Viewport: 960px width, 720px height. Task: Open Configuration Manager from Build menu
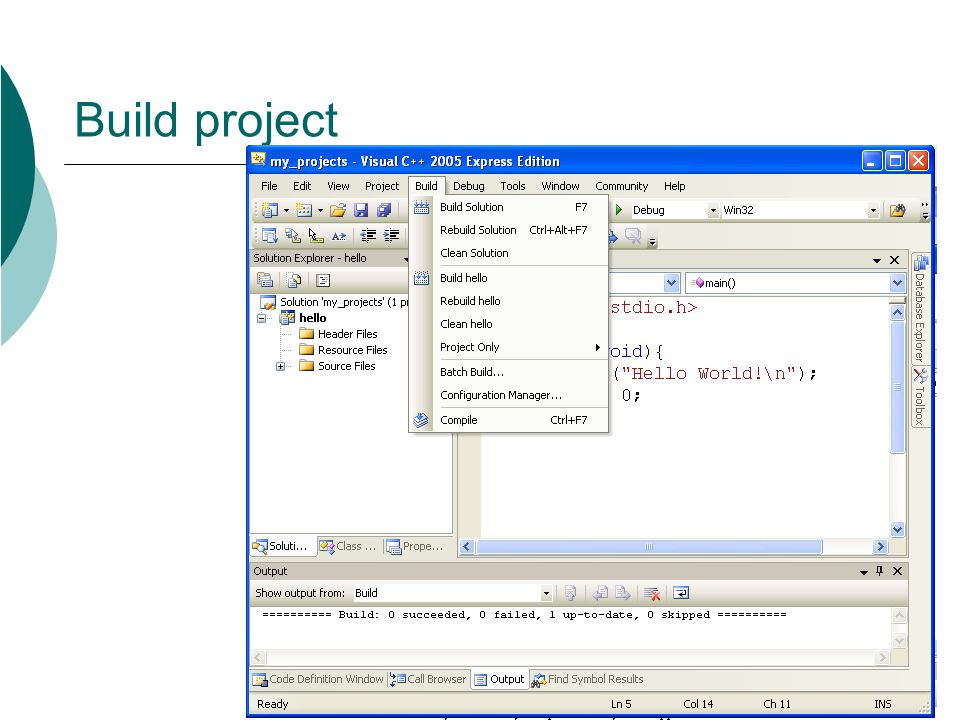(508, 395)
